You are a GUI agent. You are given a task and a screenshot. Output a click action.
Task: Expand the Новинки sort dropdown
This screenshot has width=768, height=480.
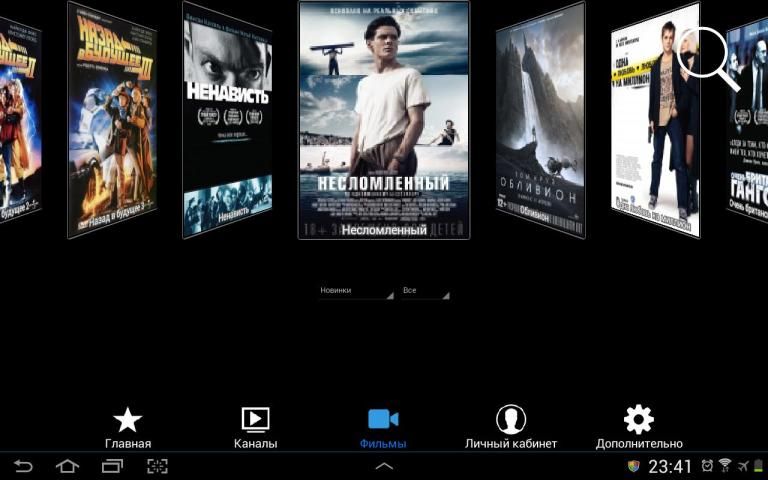[x=356, y=291]
